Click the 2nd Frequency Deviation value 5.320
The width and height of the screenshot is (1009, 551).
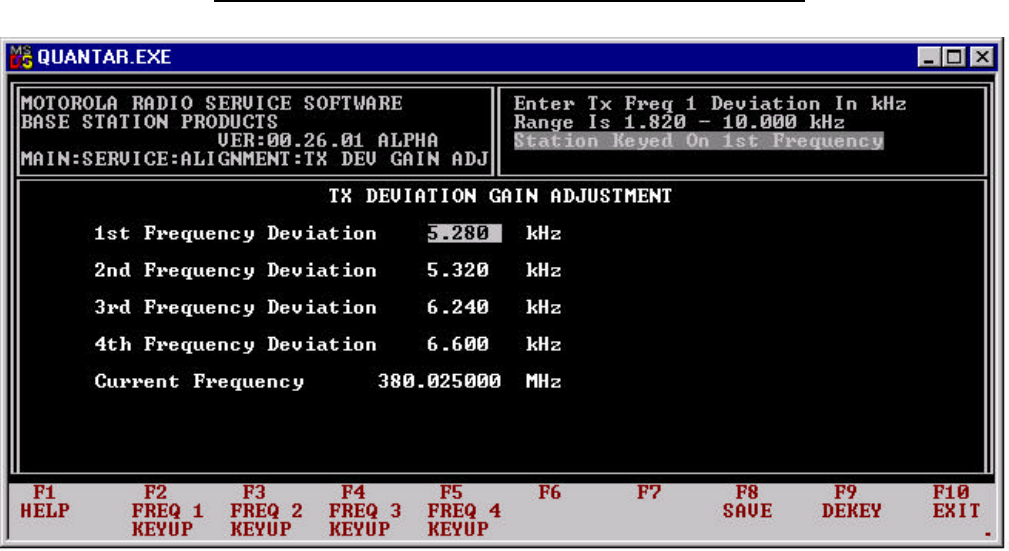point(458,270)
